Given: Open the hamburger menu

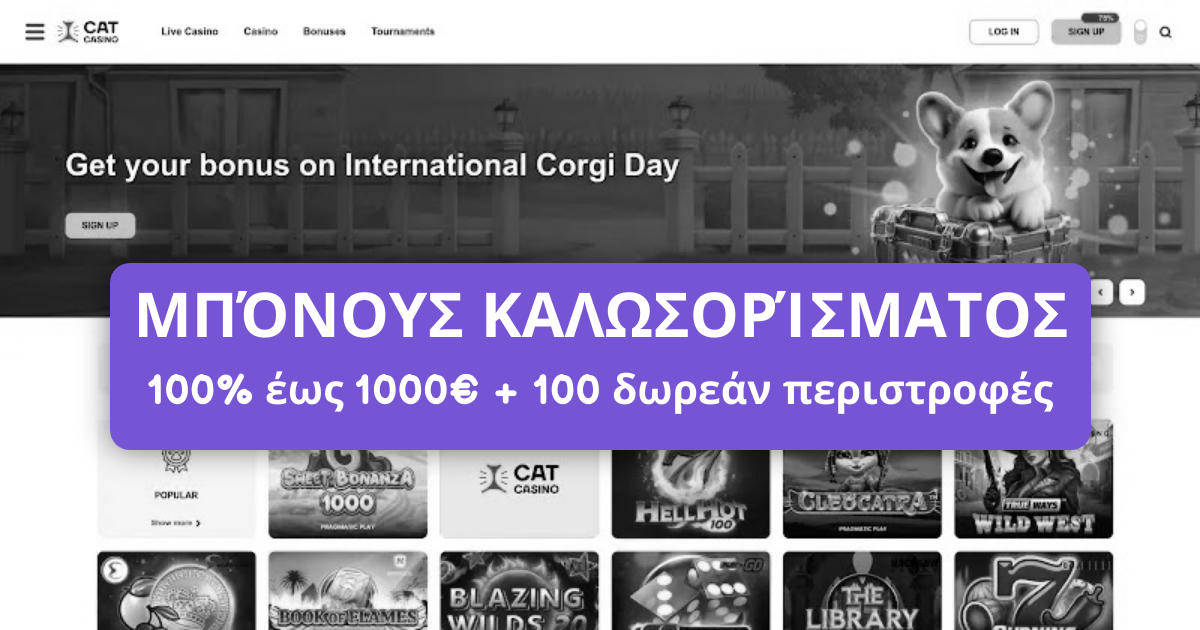Looking at the screenshot, I should [35, 32].
